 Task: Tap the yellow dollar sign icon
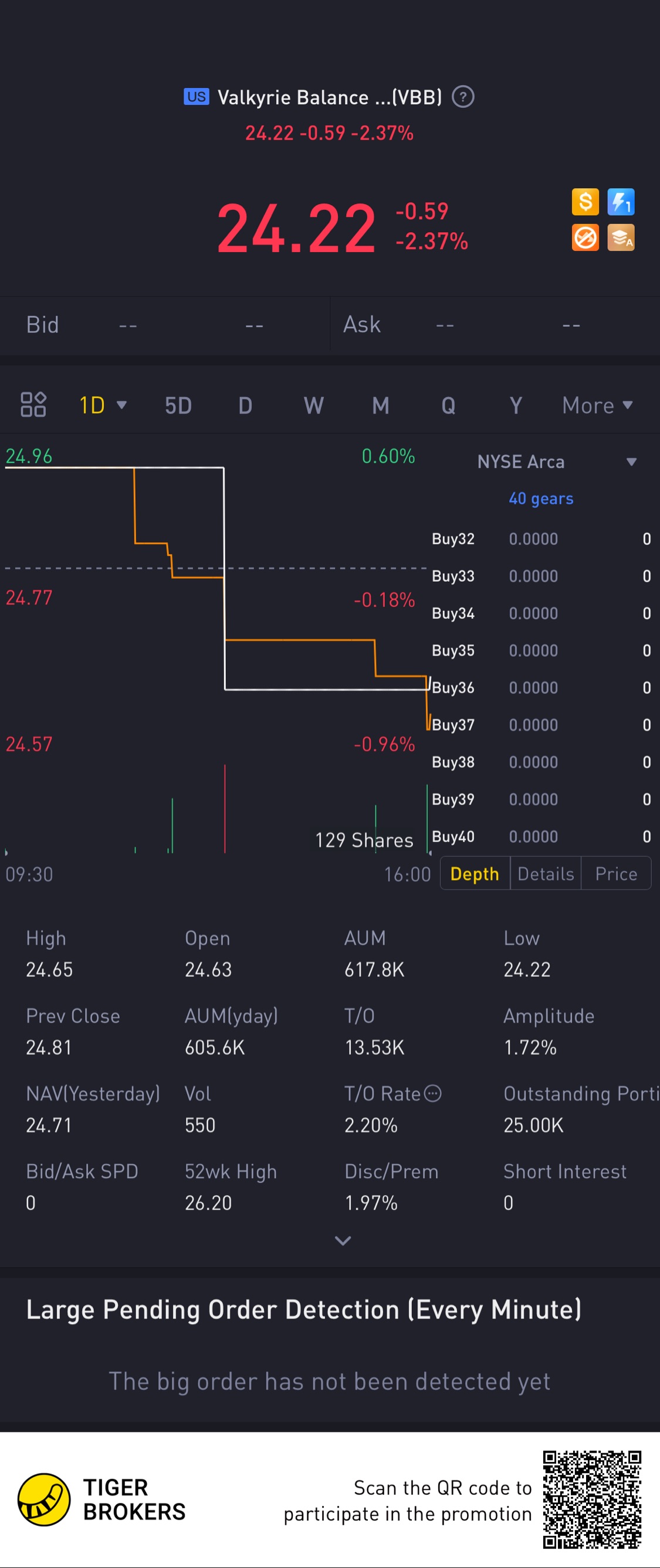584,202
